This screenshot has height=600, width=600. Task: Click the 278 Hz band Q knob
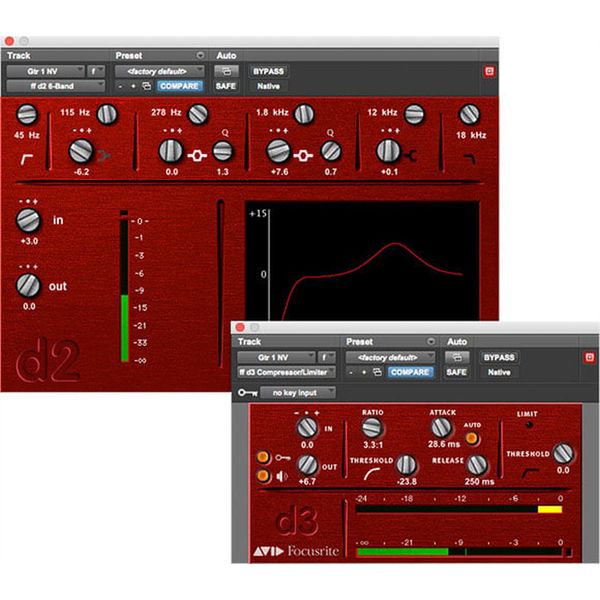click(223, 151)
